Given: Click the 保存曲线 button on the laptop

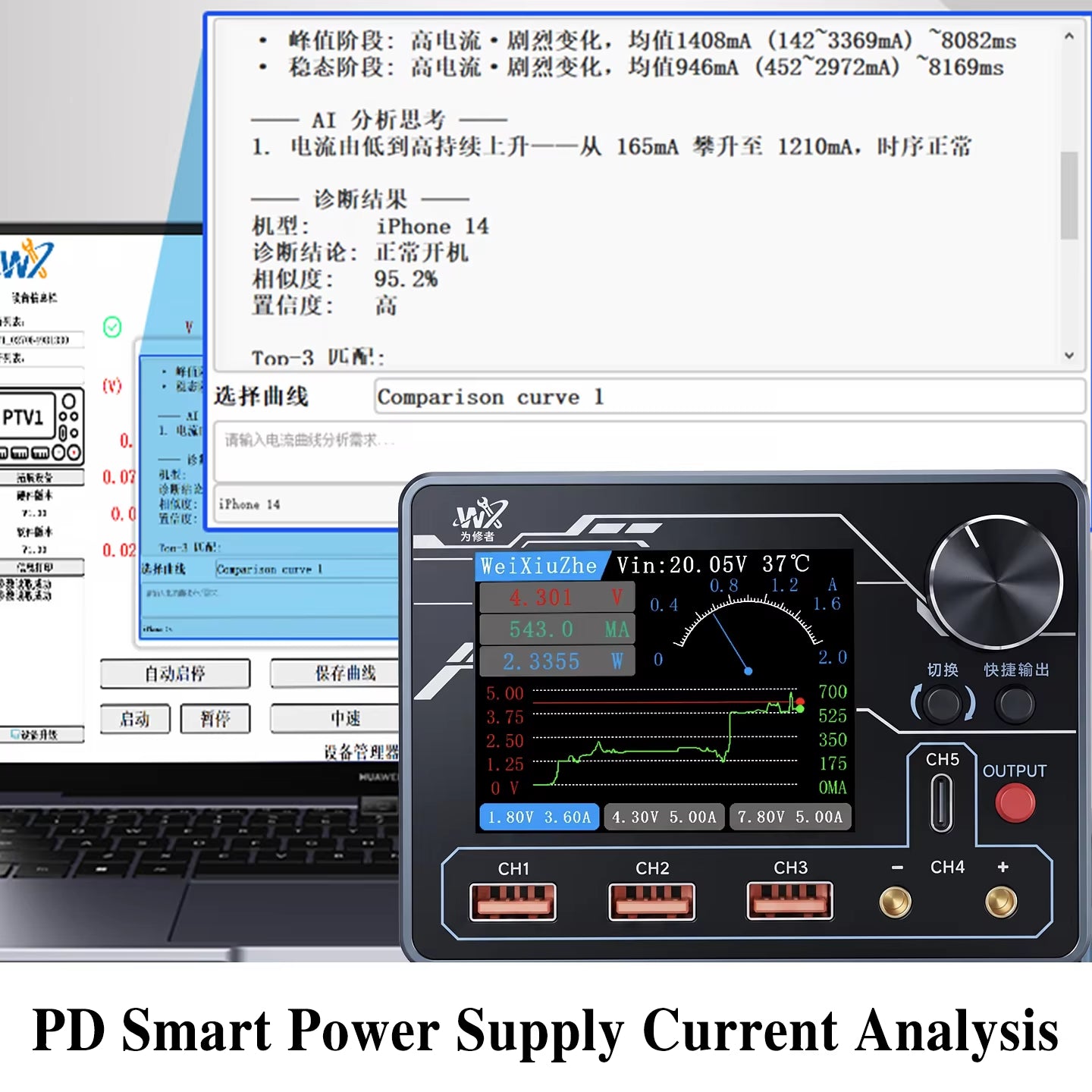Looking at the screenshot, I should pyautogui.click(x=335, y=673).
